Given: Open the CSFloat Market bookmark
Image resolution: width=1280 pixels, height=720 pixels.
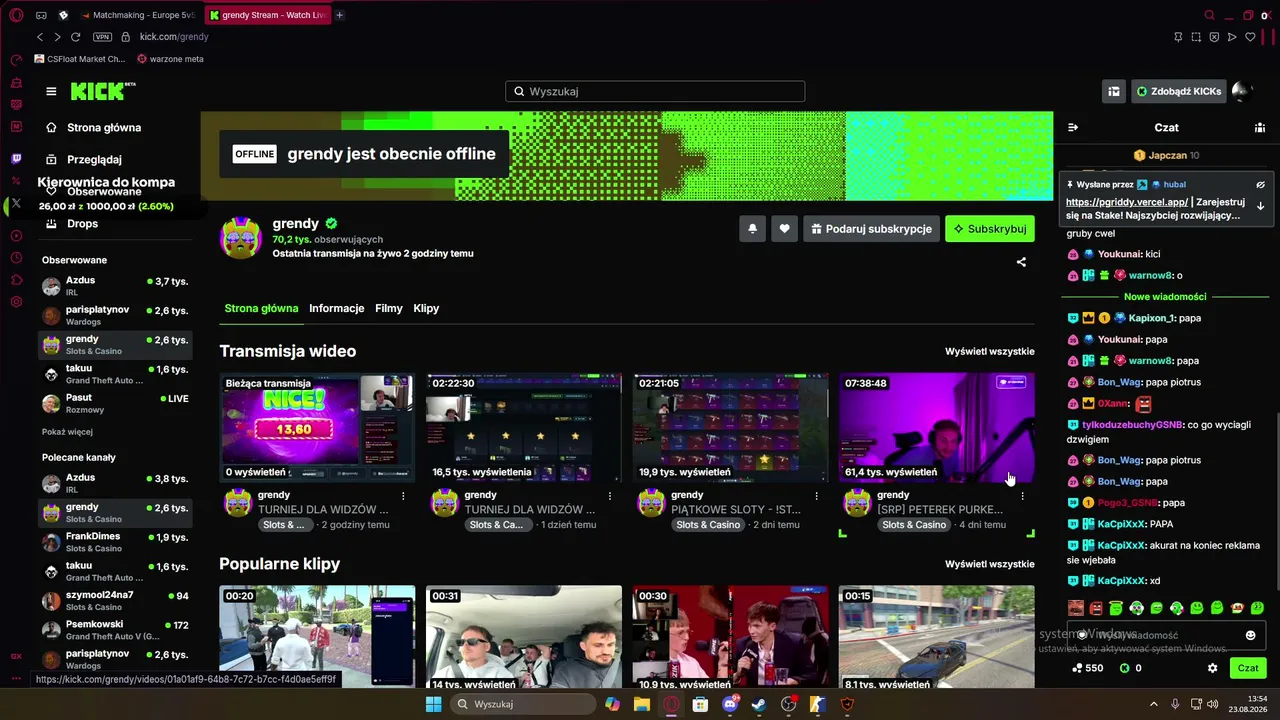Looking at the screenshot, I should (80, 59).
